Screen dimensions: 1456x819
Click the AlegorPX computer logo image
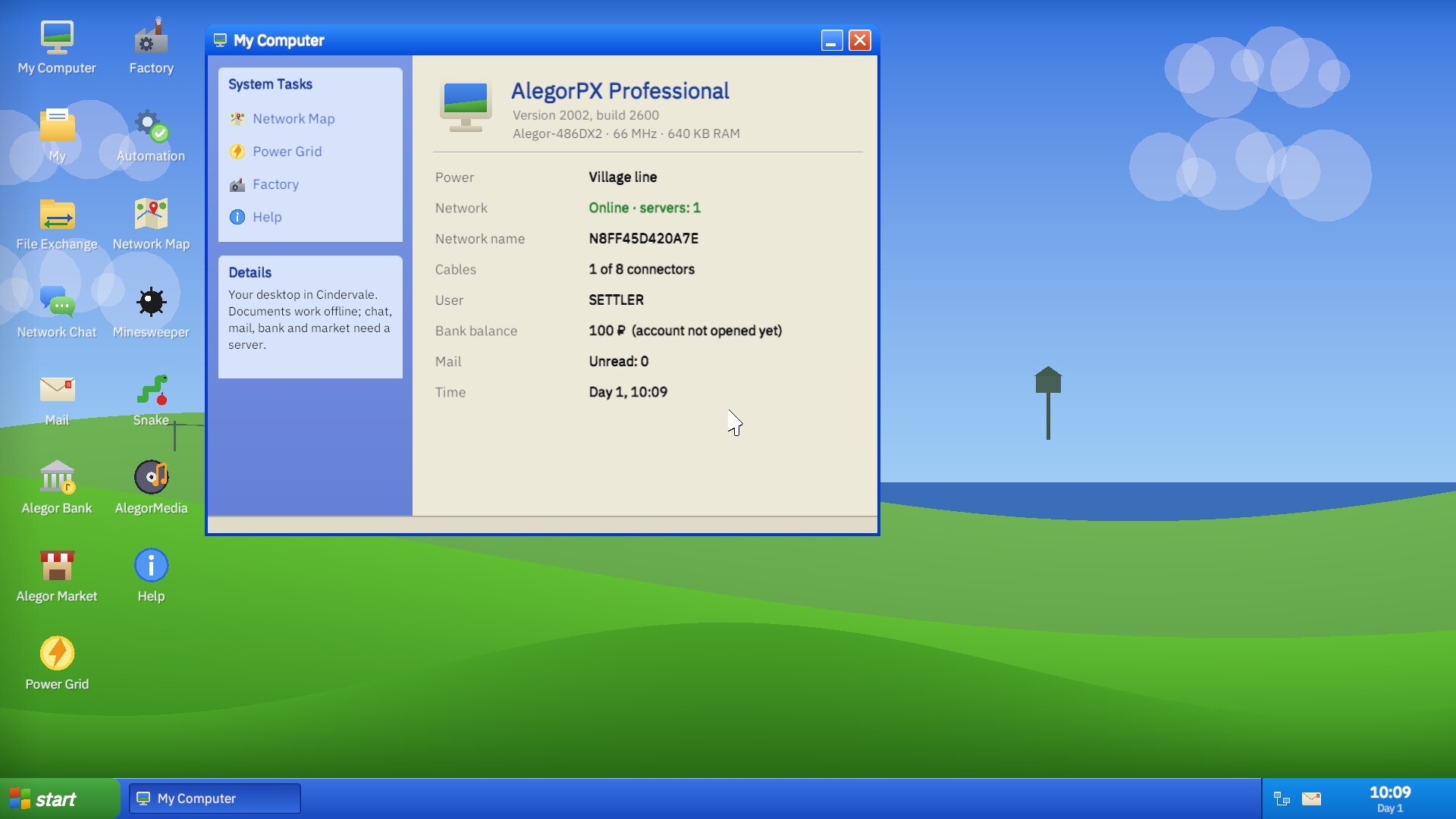tap(466, 106)
